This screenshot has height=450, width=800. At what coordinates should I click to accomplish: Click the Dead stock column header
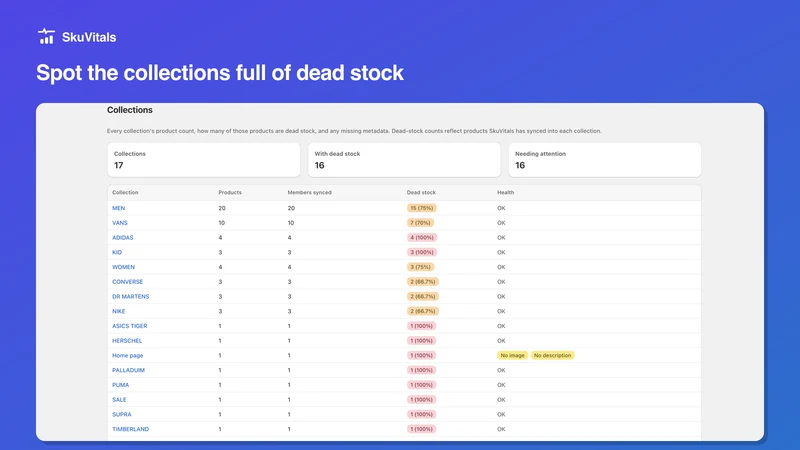tap(421, 193)
